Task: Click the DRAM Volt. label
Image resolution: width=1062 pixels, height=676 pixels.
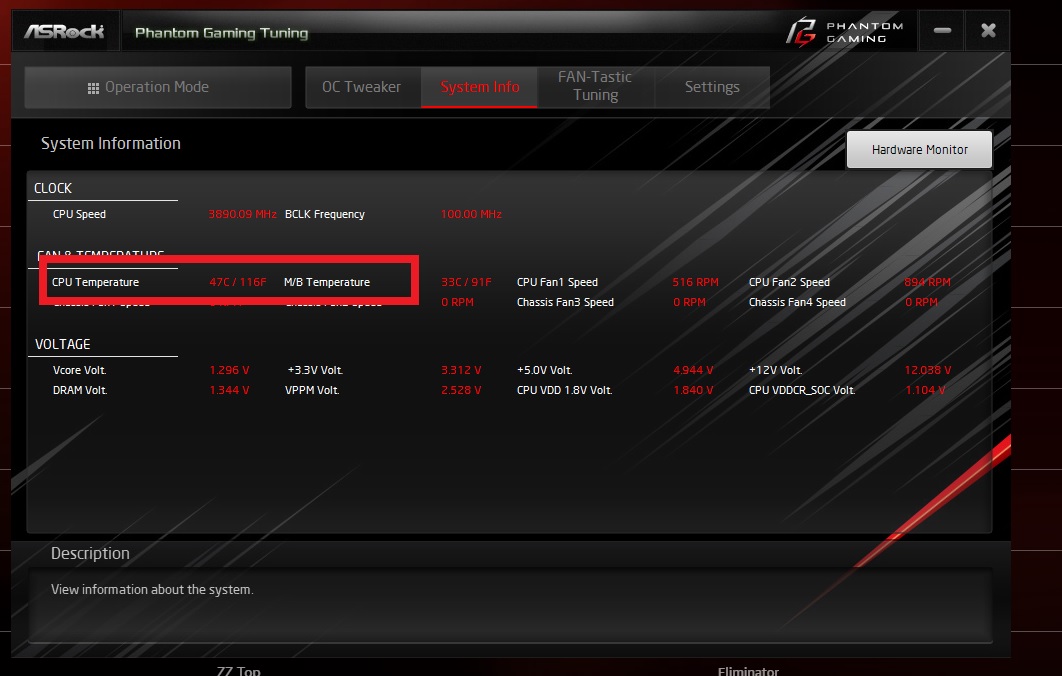Action: [x=80, y=390]
